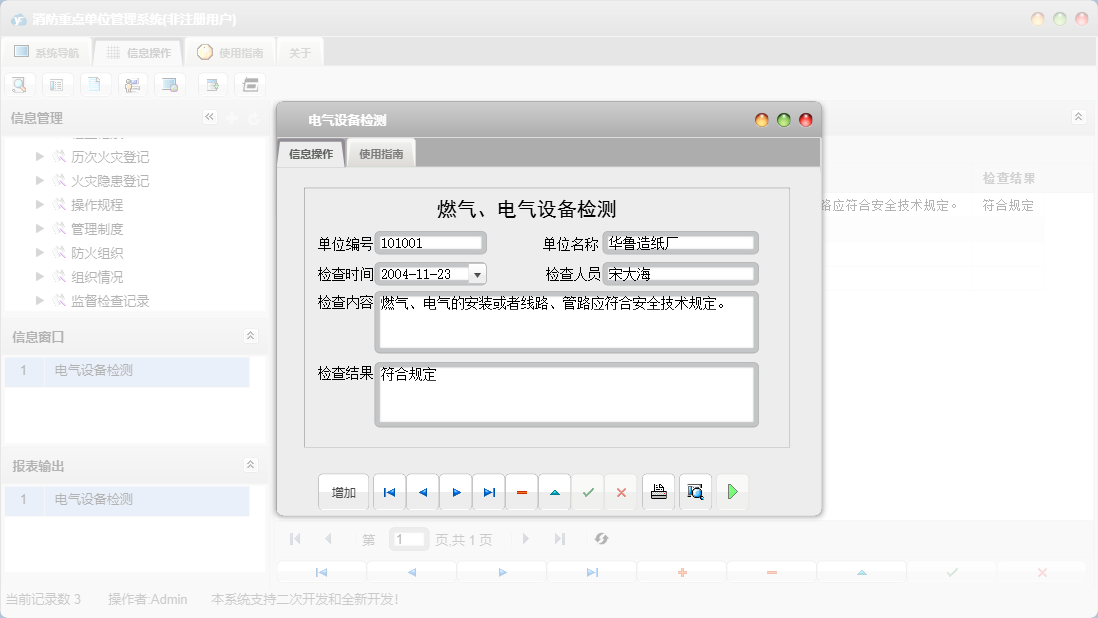Select the magnifier search tool in the toolbar
The image size is (1098, 618).
pyautogui.click(x=19, y=84)
